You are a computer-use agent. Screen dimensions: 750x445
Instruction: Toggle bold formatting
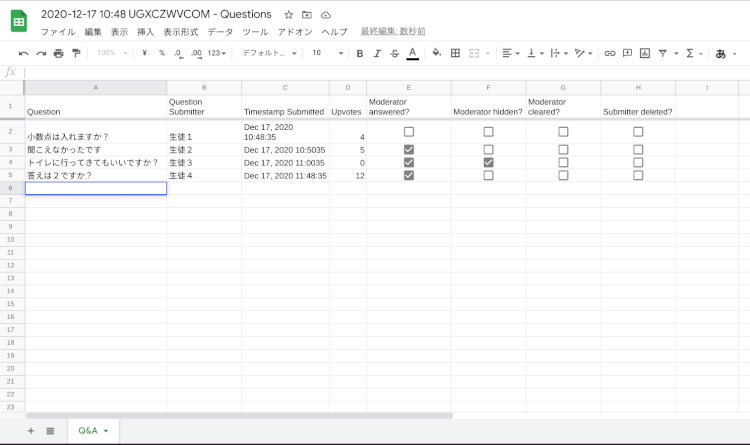[x=360, y=53]
